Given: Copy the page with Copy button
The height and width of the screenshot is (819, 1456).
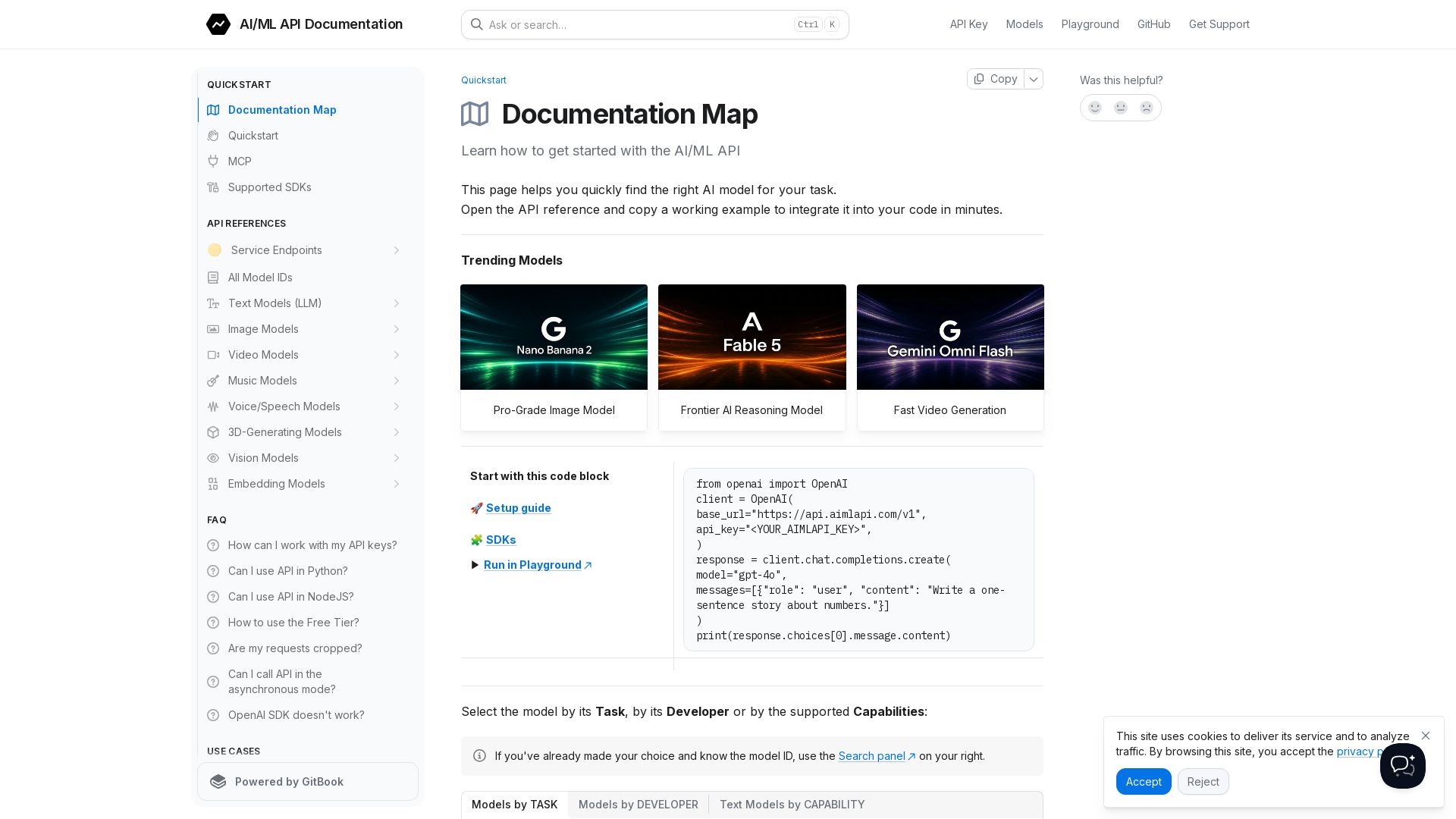Looking at the screenshot, I should click(995, 79).
